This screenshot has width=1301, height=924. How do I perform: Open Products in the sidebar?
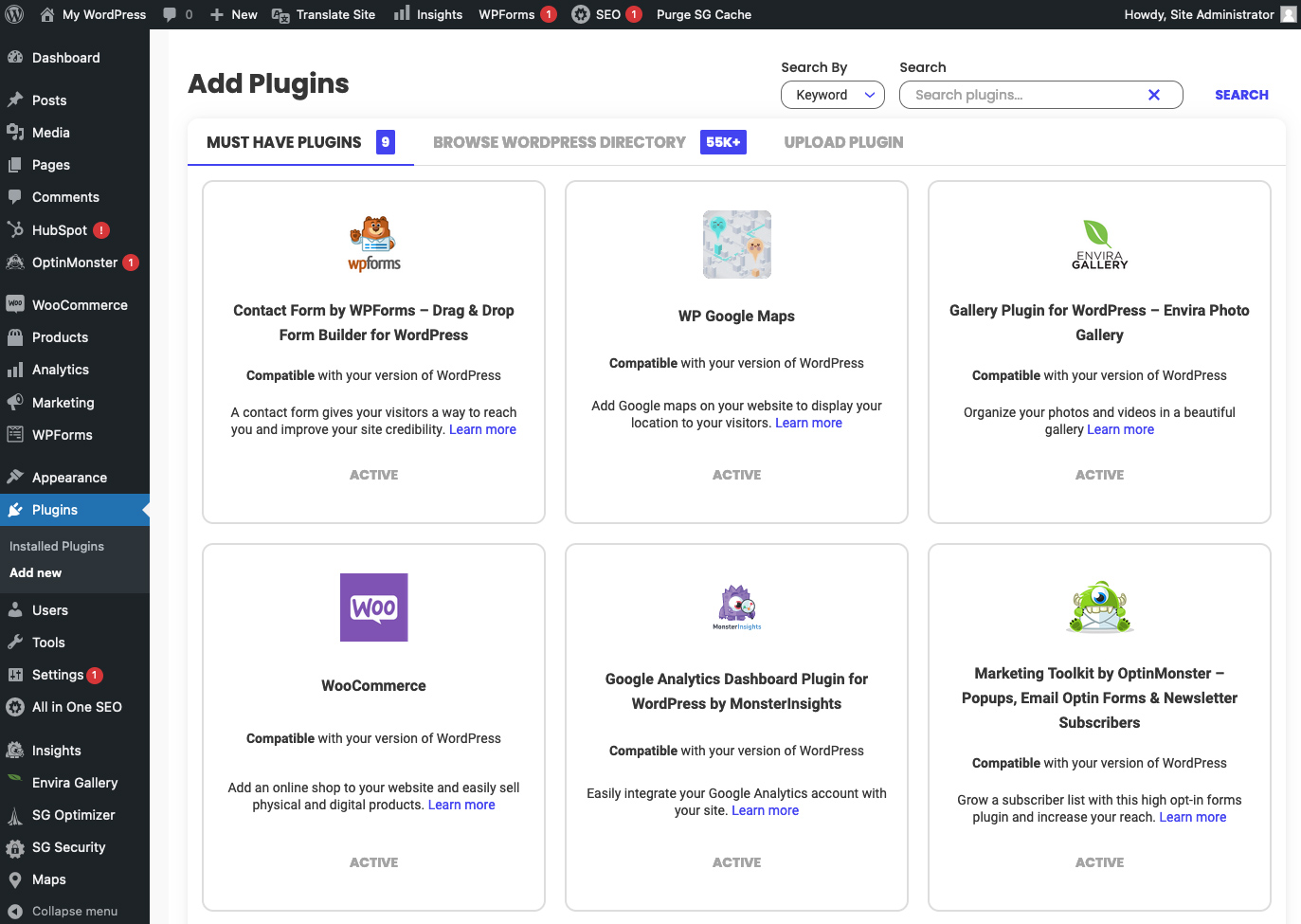[75, 337]
